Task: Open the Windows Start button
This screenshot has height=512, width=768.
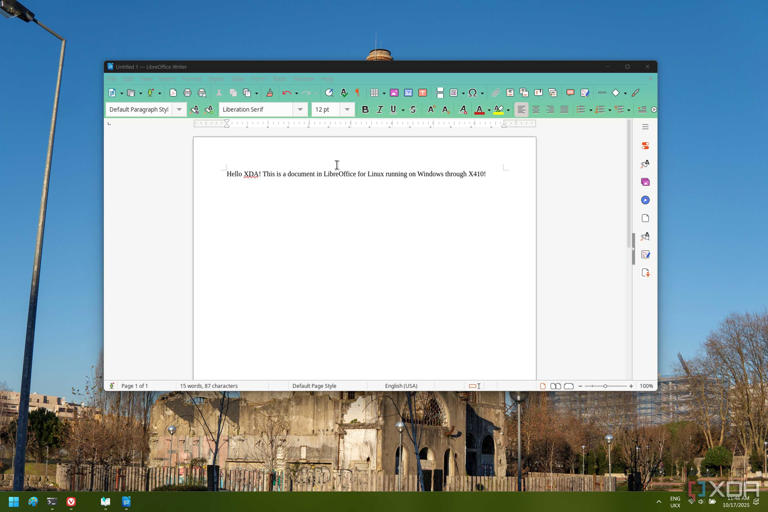Action: 14,502
